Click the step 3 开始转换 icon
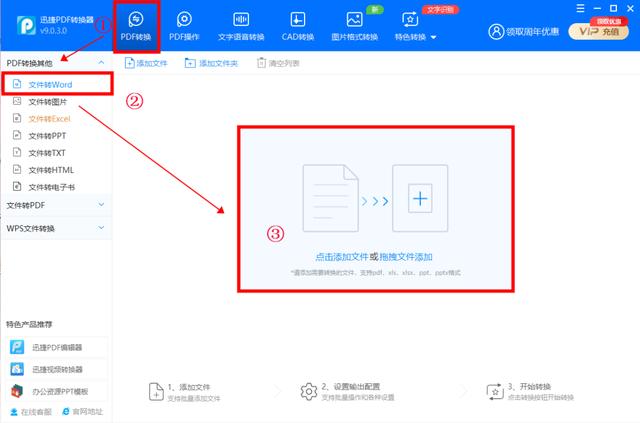 click(495, 392)
